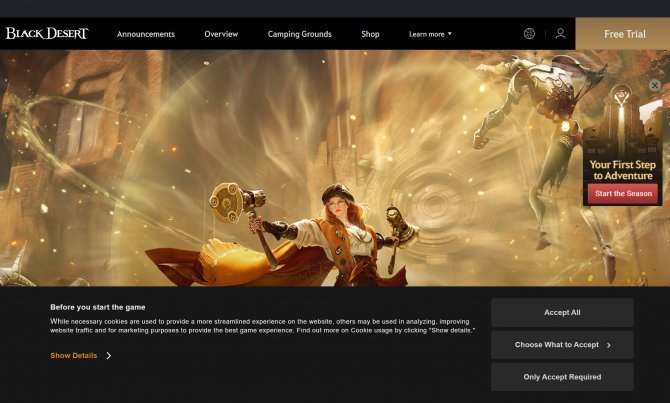
Task: Open Choose What to Accept options
Action: [x=562, y=344]
